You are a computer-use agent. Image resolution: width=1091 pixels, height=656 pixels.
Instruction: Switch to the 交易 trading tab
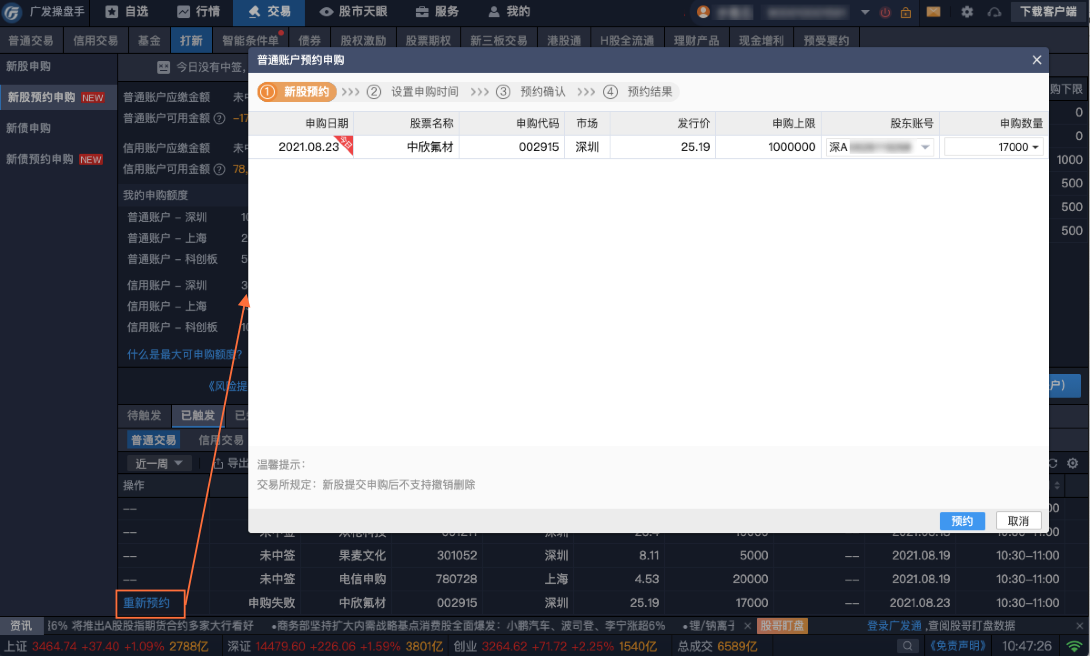[x=269, y=12]
